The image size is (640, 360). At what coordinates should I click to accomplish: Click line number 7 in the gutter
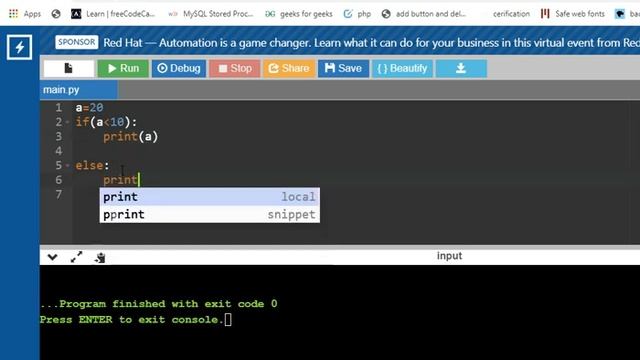[59, 194]
